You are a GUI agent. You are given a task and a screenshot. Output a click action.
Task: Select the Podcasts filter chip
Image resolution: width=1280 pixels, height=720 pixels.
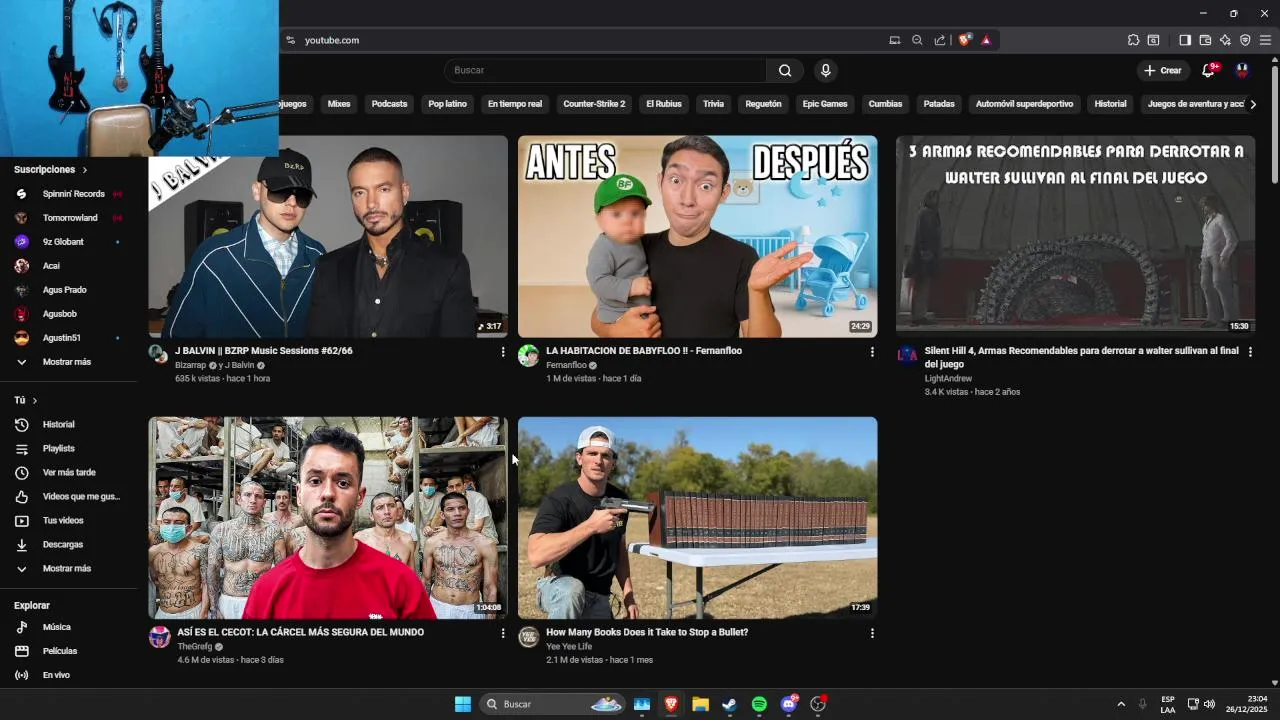click(389, 104)
